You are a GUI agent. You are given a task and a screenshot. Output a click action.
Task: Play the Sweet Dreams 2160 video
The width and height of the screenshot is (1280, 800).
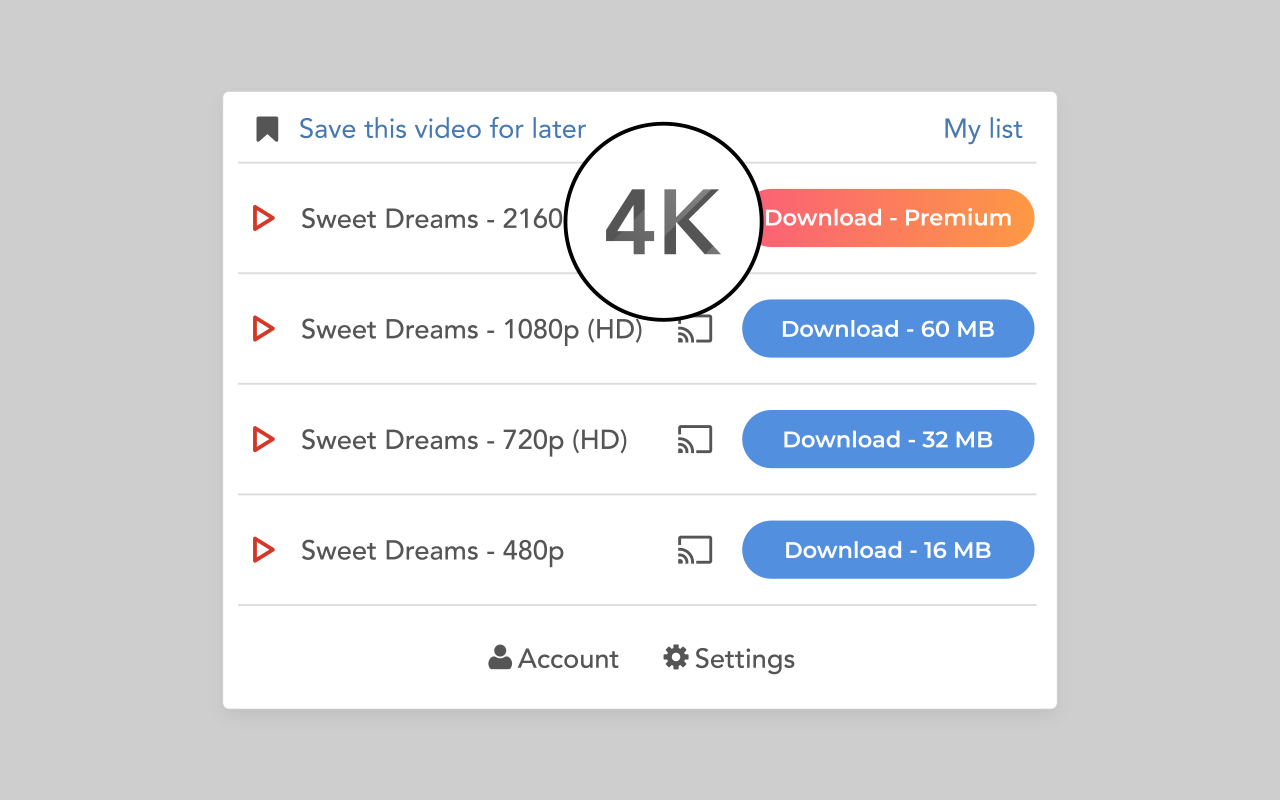[x=263, y=218]
